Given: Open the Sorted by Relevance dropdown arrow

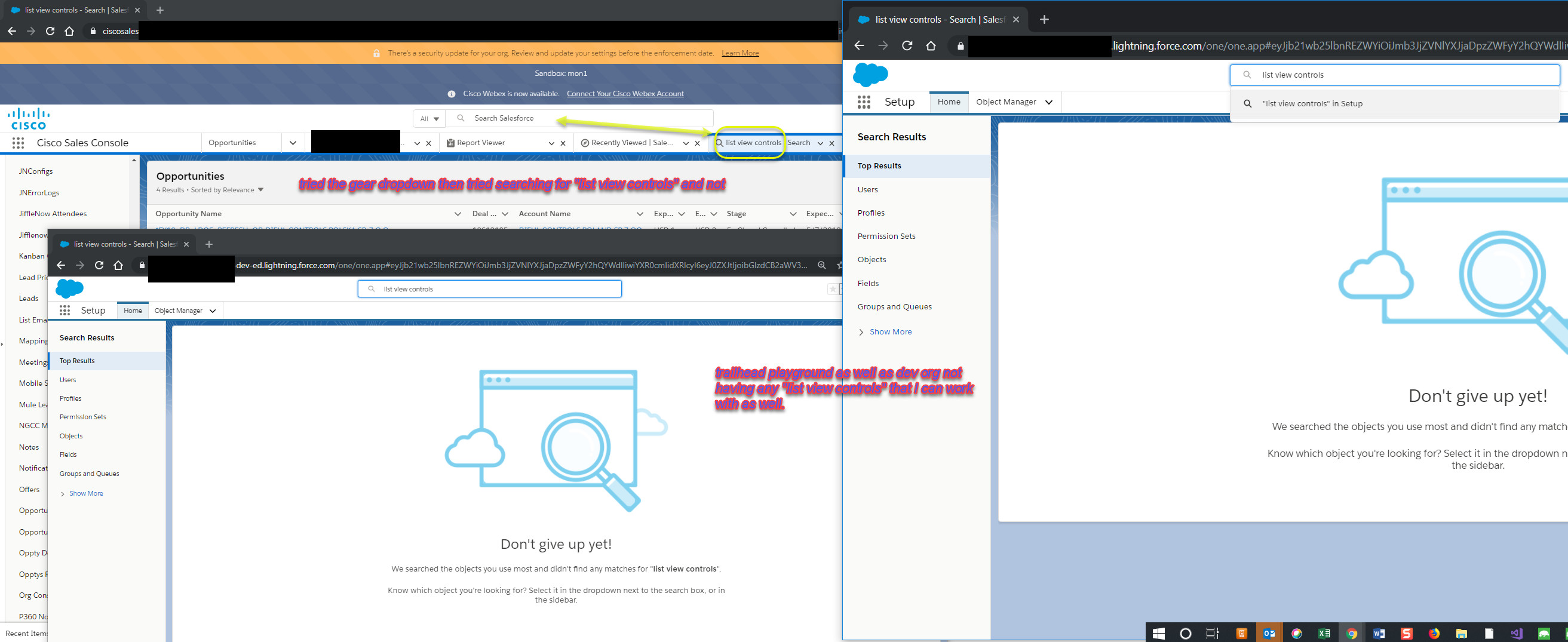Looking at the screenshot, I should pyautogui.click(x=260, y=190).
